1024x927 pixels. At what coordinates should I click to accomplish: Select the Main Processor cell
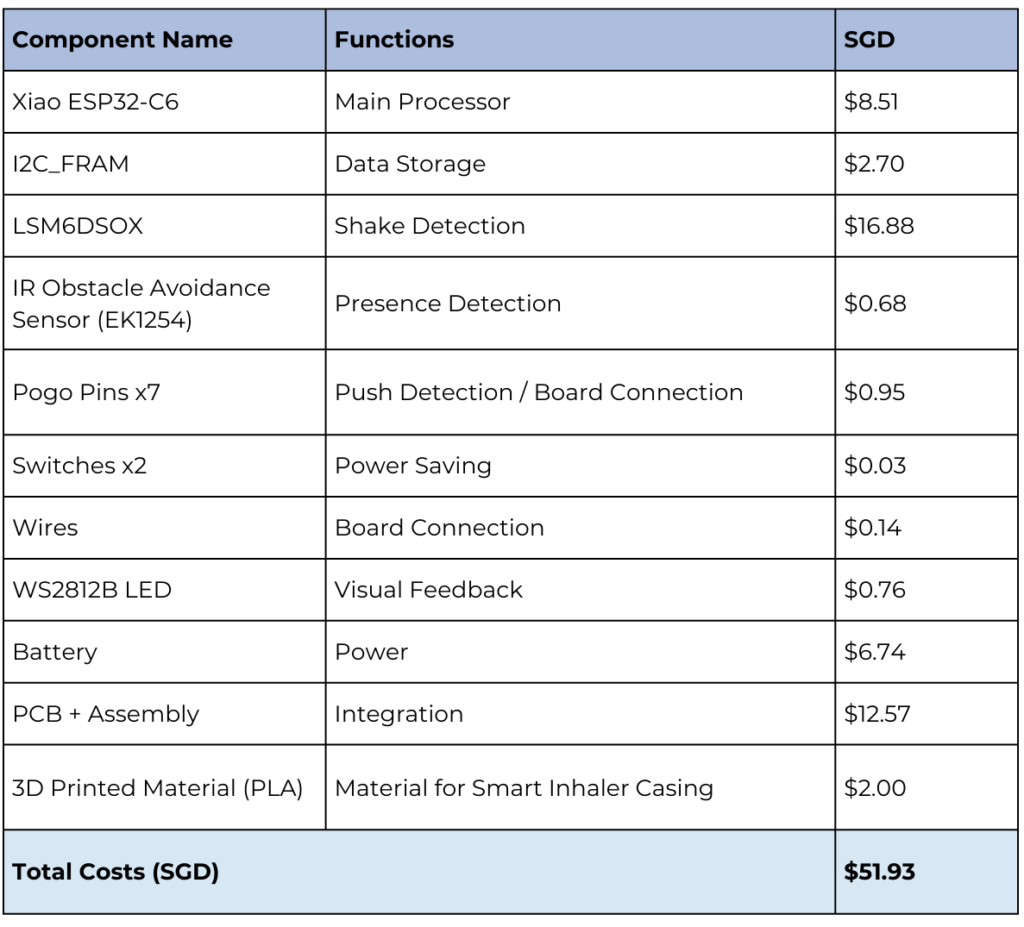(422, 102)
